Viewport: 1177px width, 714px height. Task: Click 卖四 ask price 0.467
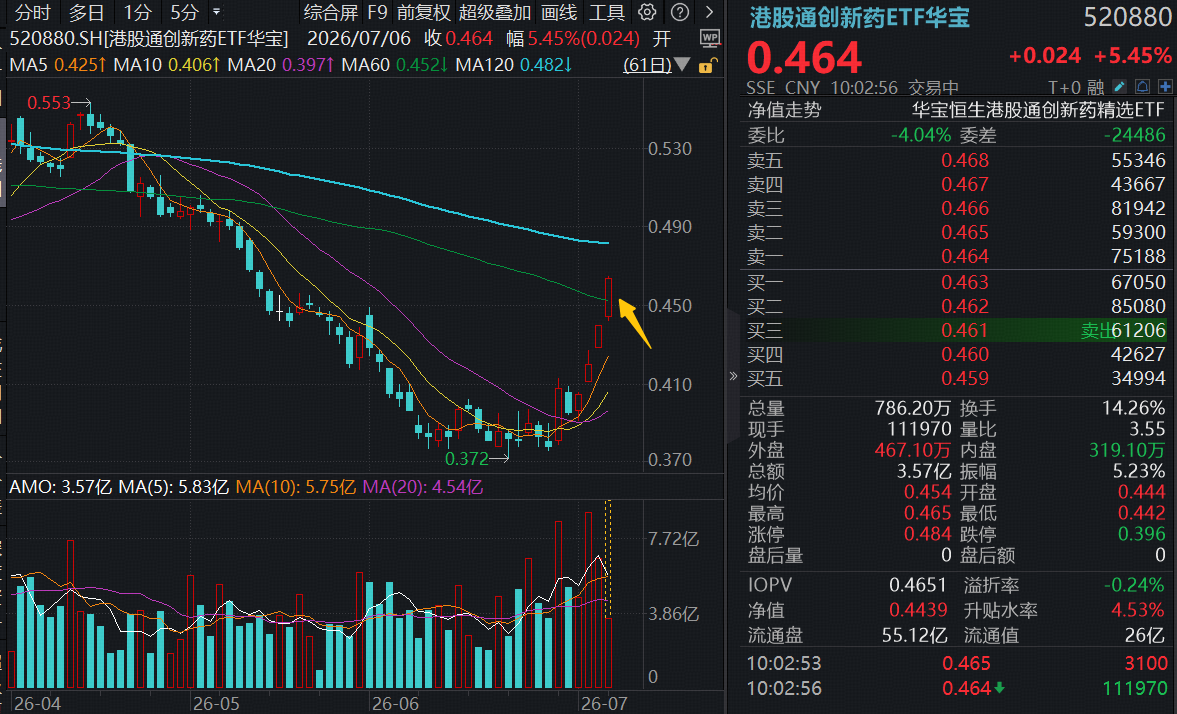pyautogui.click(x=965, y=185)
